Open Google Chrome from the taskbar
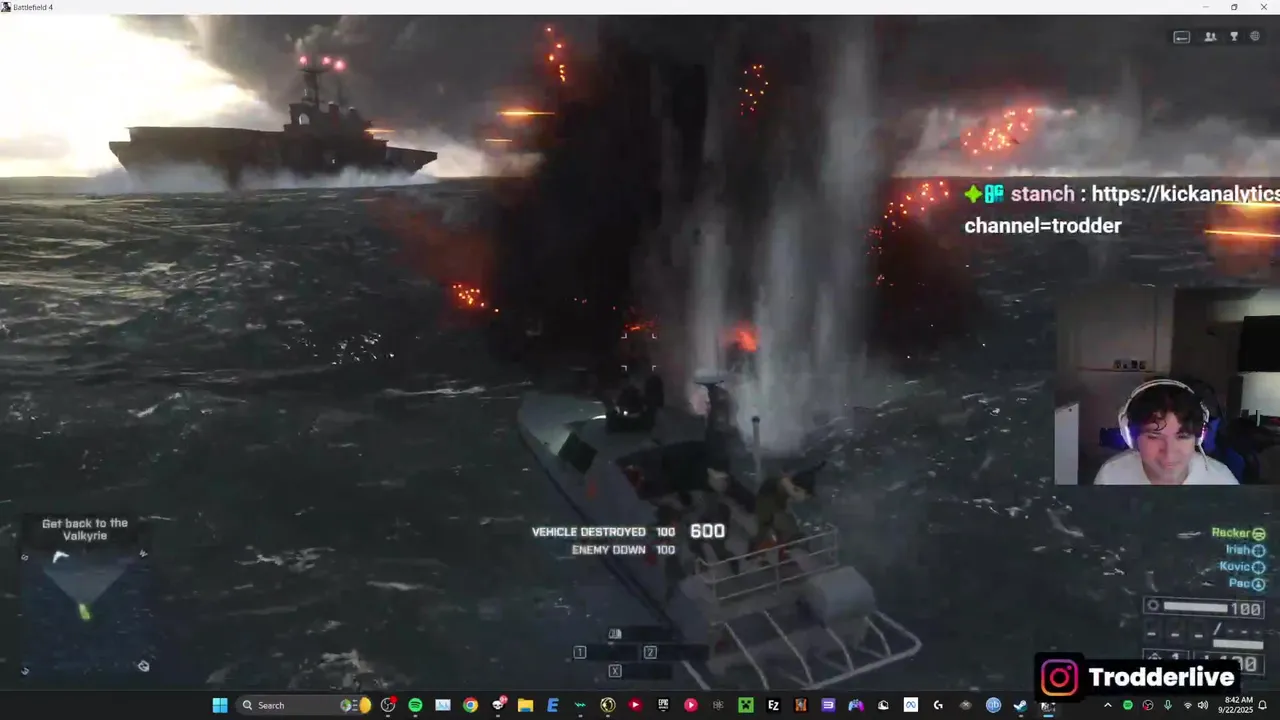This screenshot has width=1280, height=720. (470, 705)
